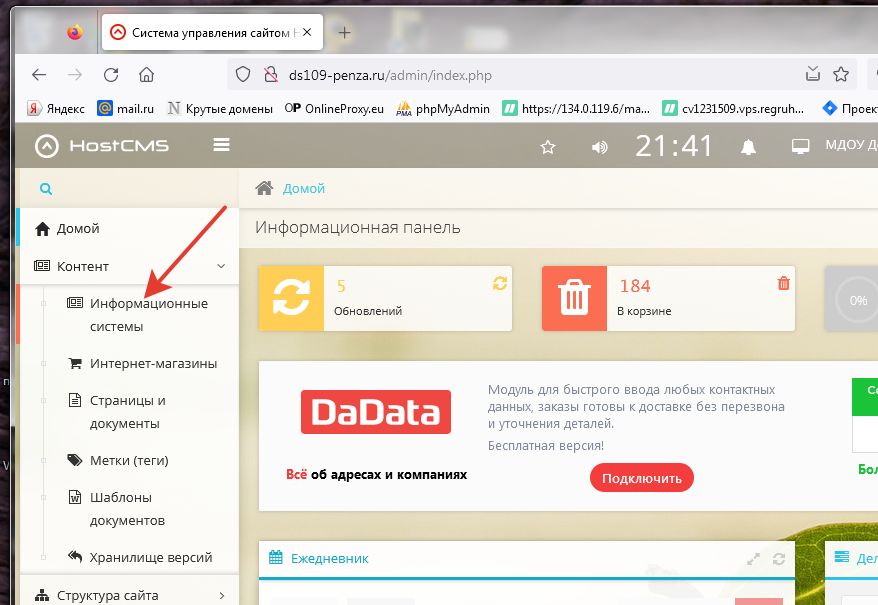878x605 pixels.
Task: Open Домой in the sidebar menu
Action: pyautogui.click(x=129, y=228)
